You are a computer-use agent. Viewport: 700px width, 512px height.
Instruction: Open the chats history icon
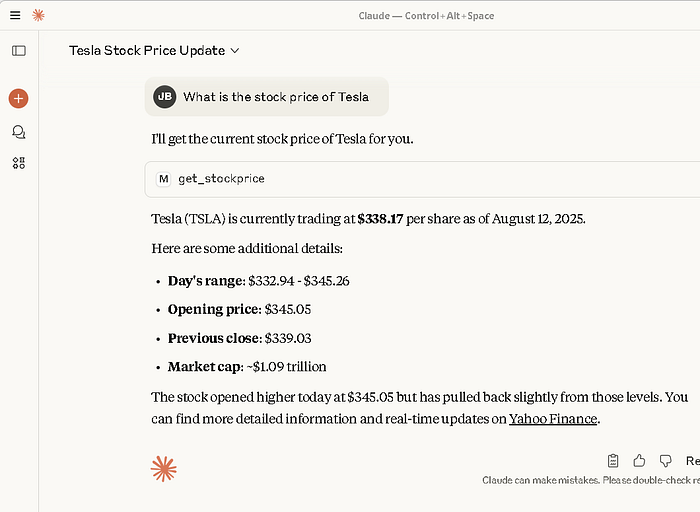pyautogui.click(x=18, y=131)
